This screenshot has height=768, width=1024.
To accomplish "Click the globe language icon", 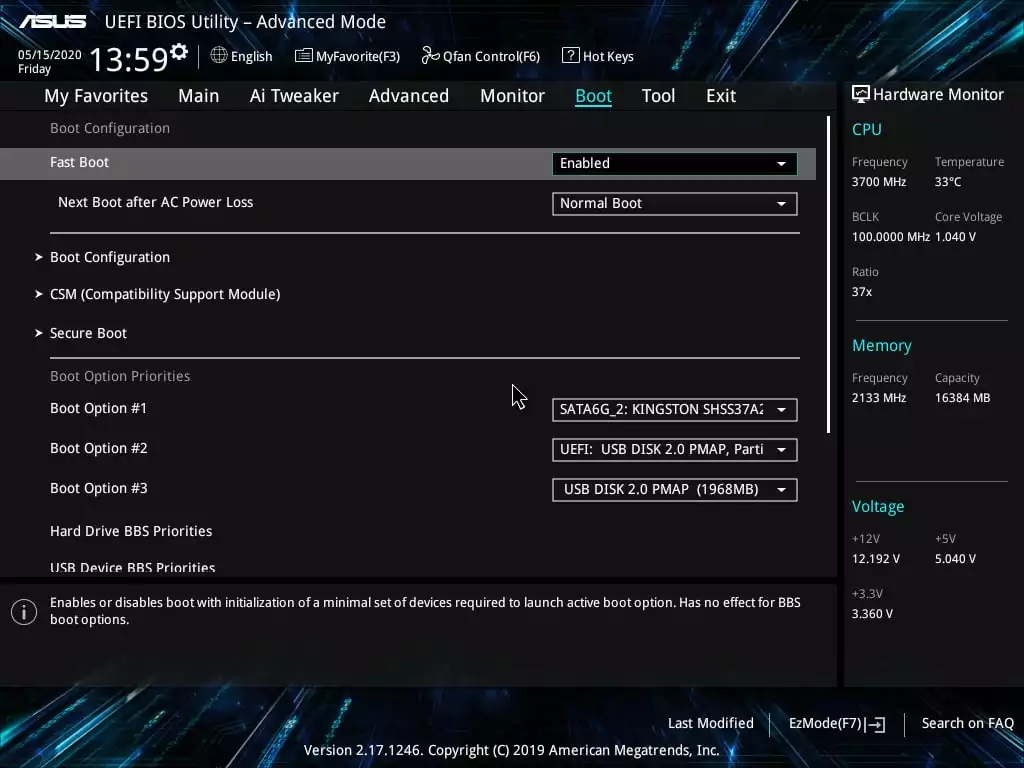I will 219,56.
